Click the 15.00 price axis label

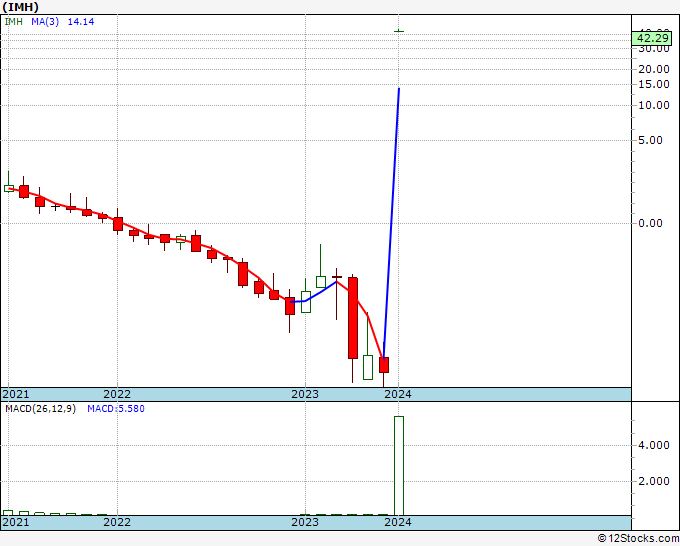click(x=654, y=84)
